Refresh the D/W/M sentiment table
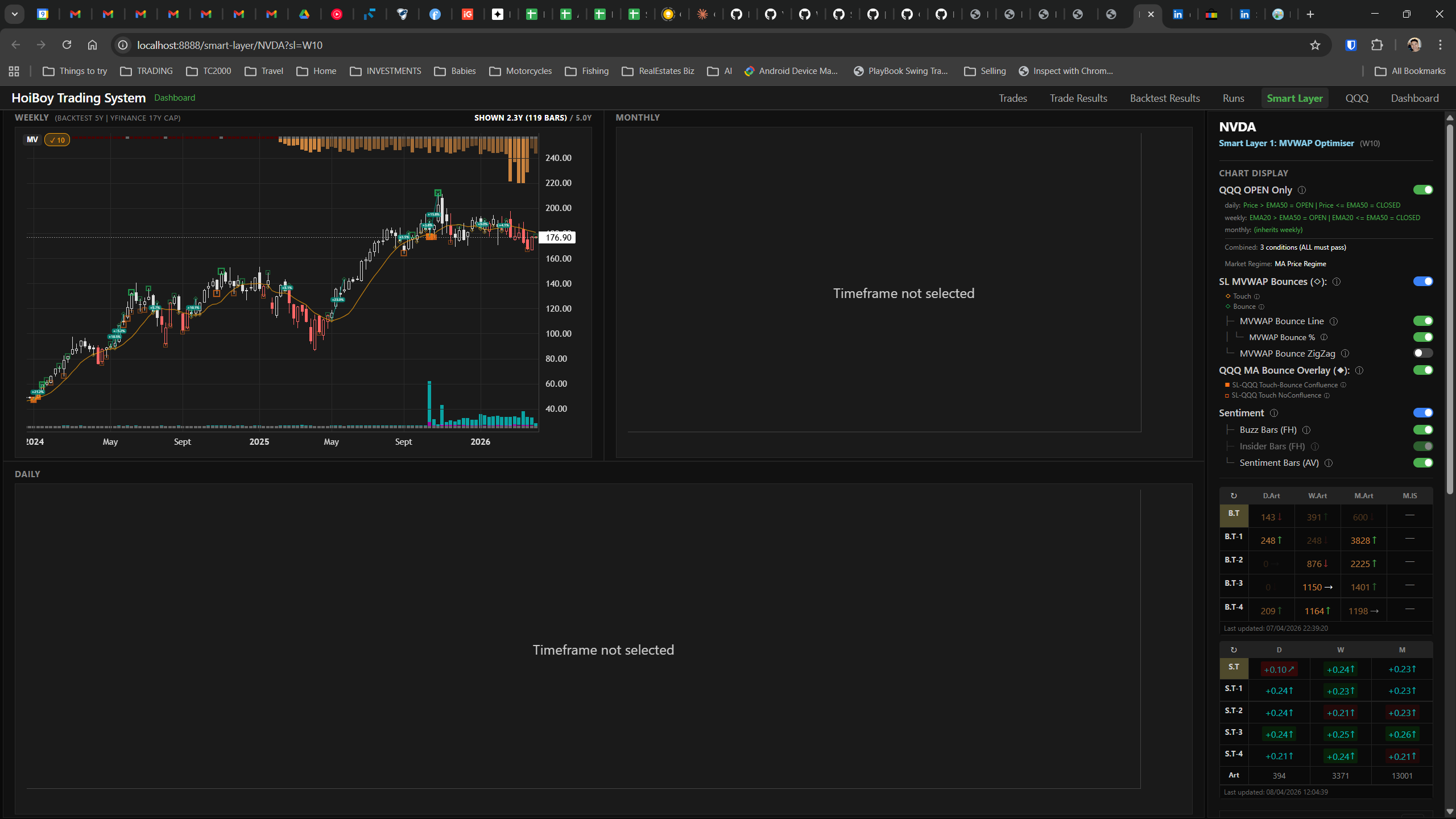 [1234, 650]
